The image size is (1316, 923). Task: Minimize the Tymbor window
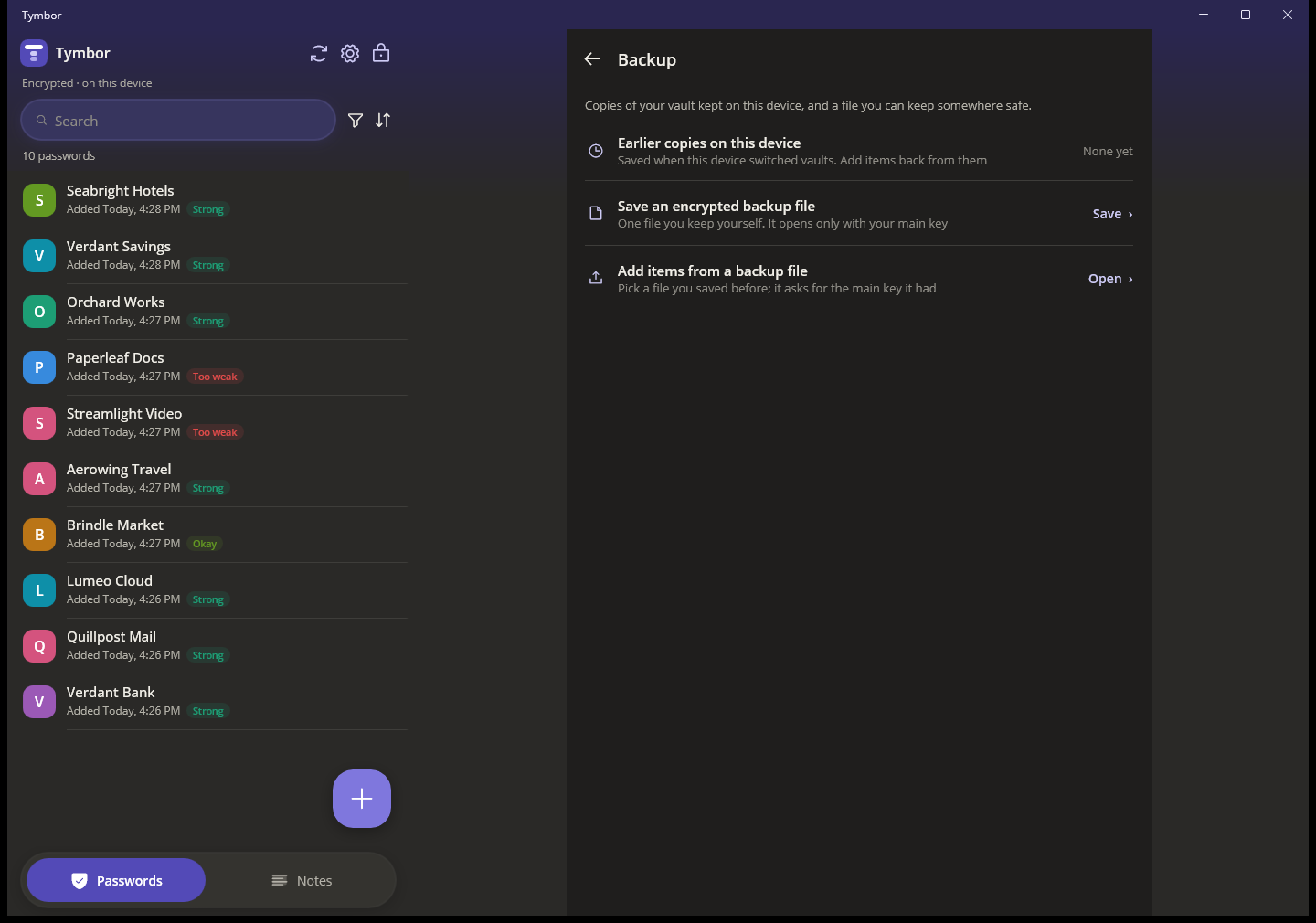(1204, 15)
